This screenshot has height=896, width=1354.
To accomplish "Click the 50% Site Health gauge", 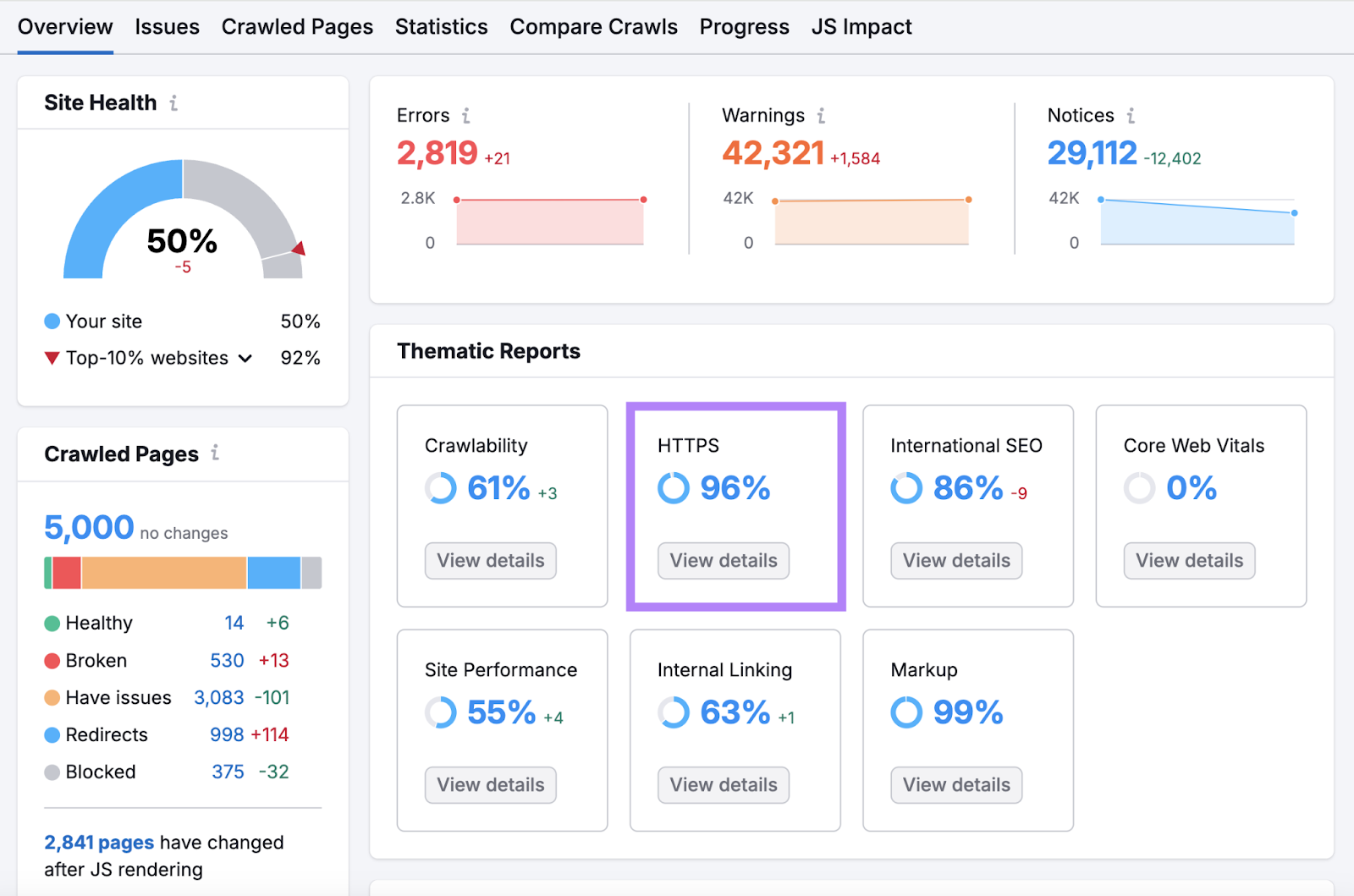I will [183, 219].
